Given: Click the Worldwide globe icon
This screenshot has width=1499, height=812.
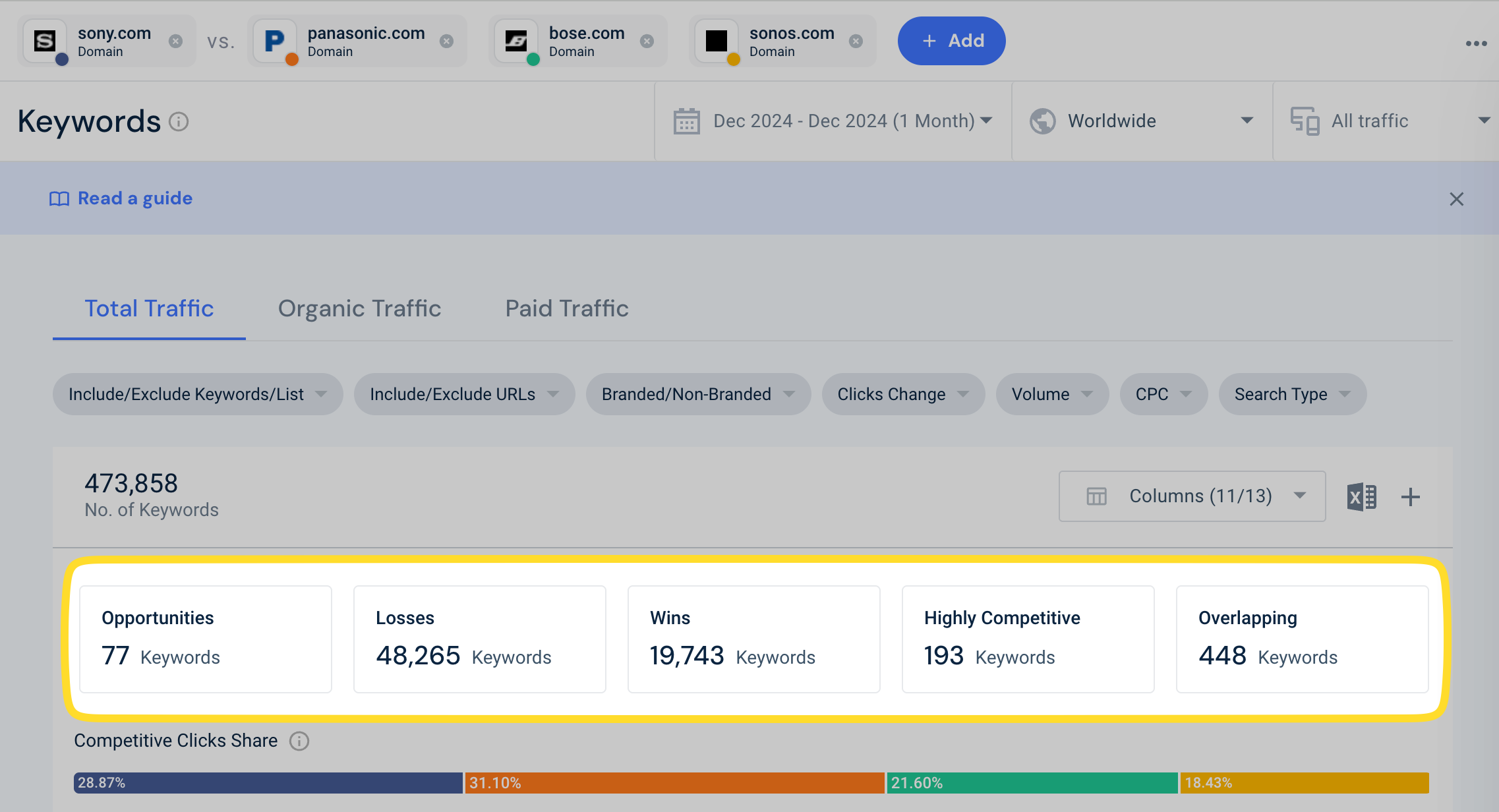Looking at the screenshot, I should (x=1043, y=121).
